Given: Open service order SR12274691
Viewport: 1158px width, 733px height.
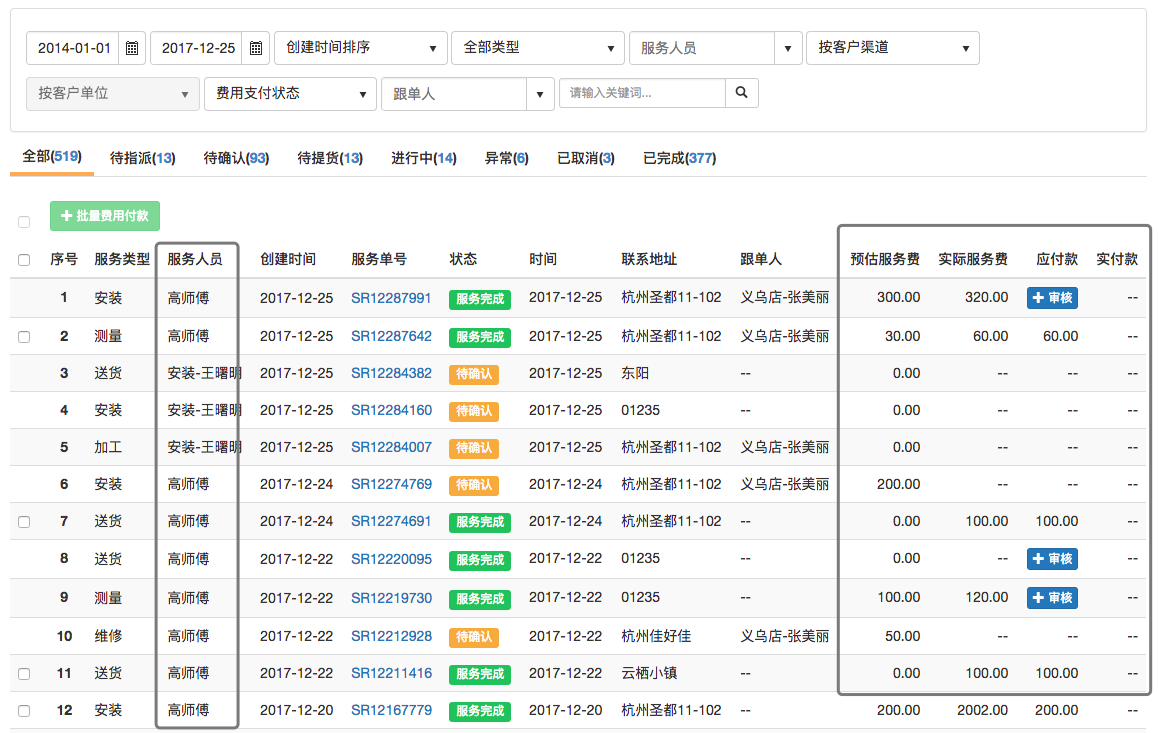Looking at the screenshot, I should (x=391, y=521).
